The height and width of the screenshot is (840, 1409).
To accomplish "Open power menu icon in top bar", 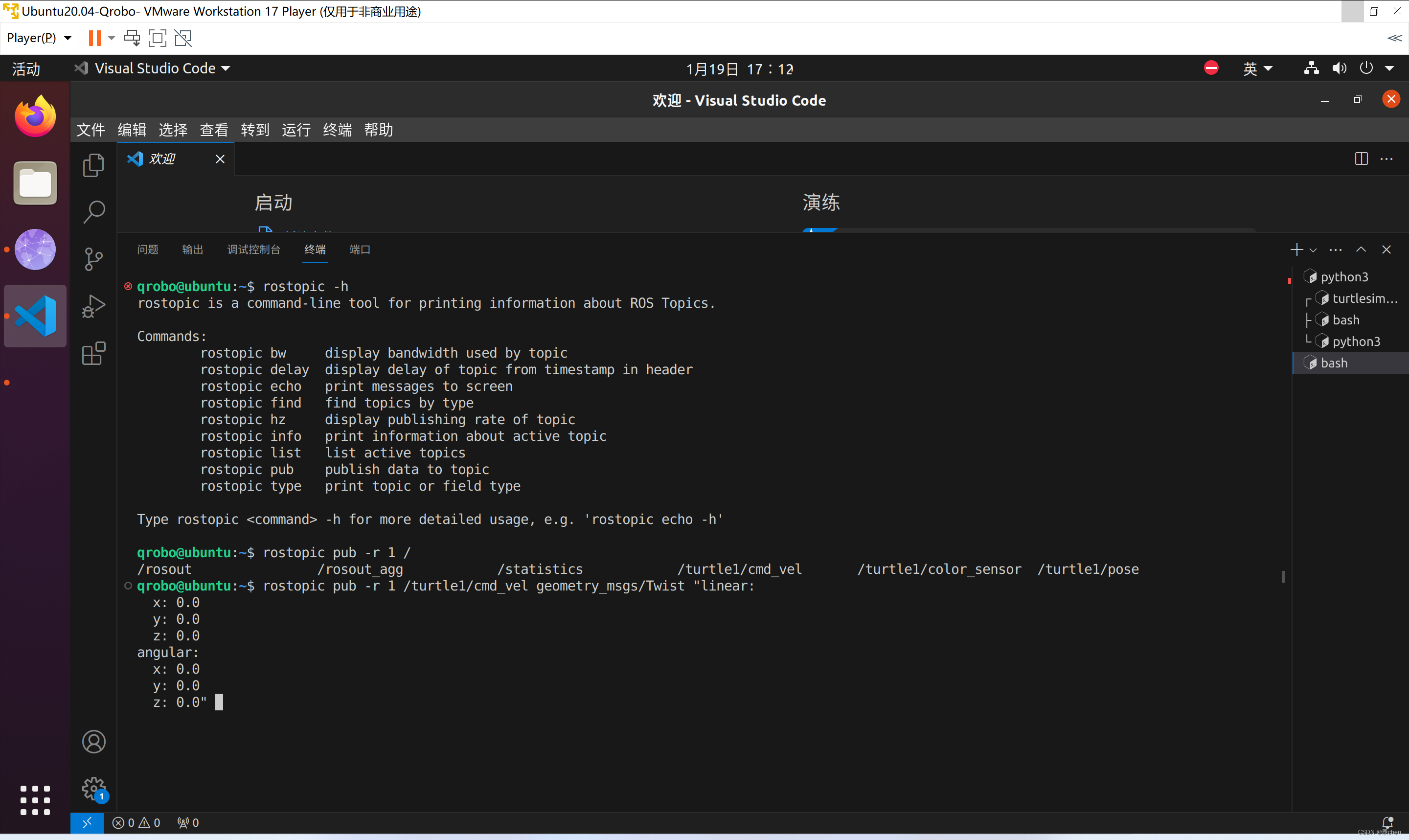I will (1365, 68).
